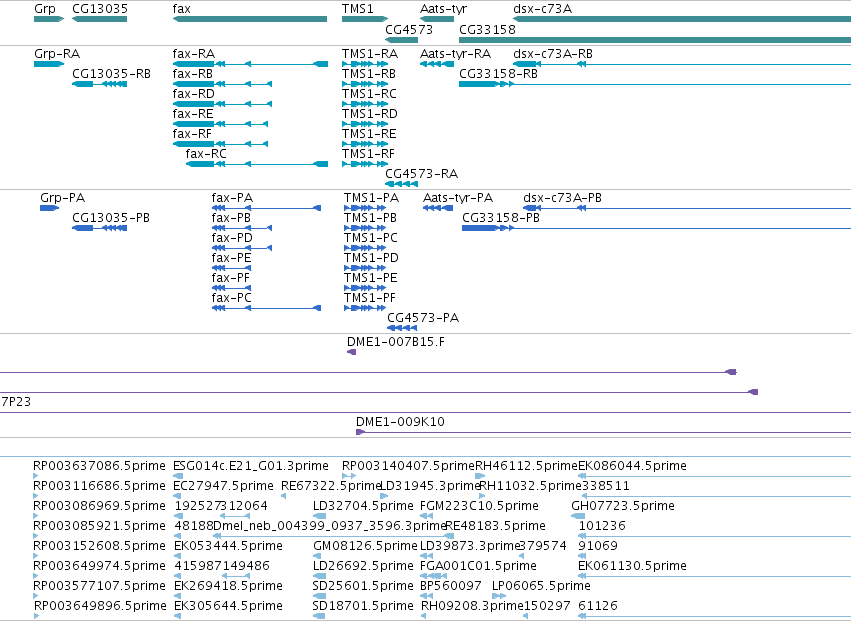
Task: Click the LD32704.5prime EST label
Action: (363, 506)
